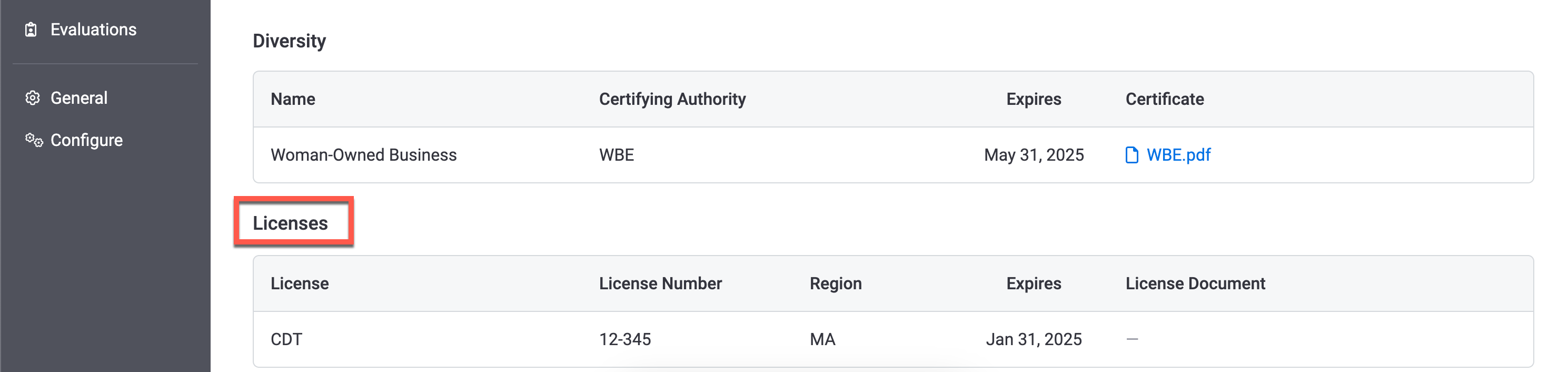Select Configure in the sidebar

click(x=86, y=140)
